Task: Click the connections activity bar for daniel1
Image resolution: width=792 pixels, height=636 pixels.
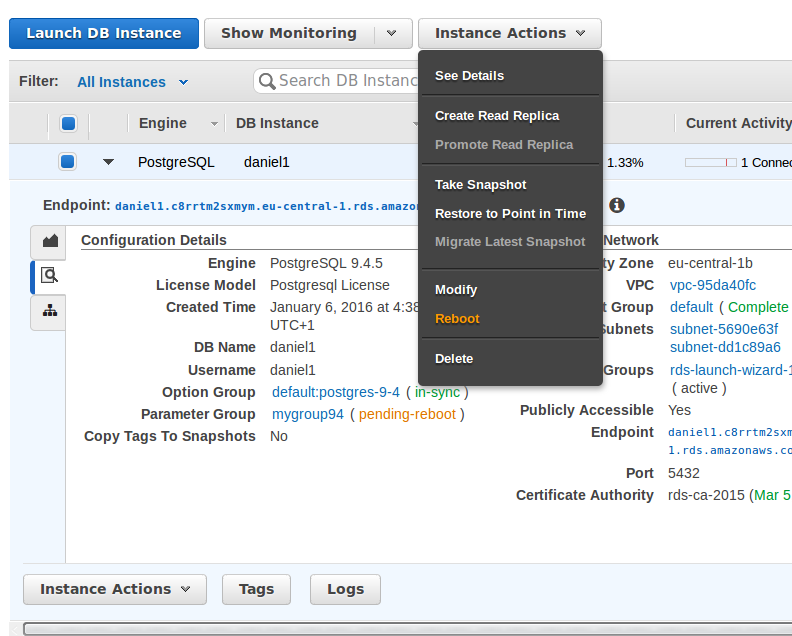Action: click(x=711, y=163)
